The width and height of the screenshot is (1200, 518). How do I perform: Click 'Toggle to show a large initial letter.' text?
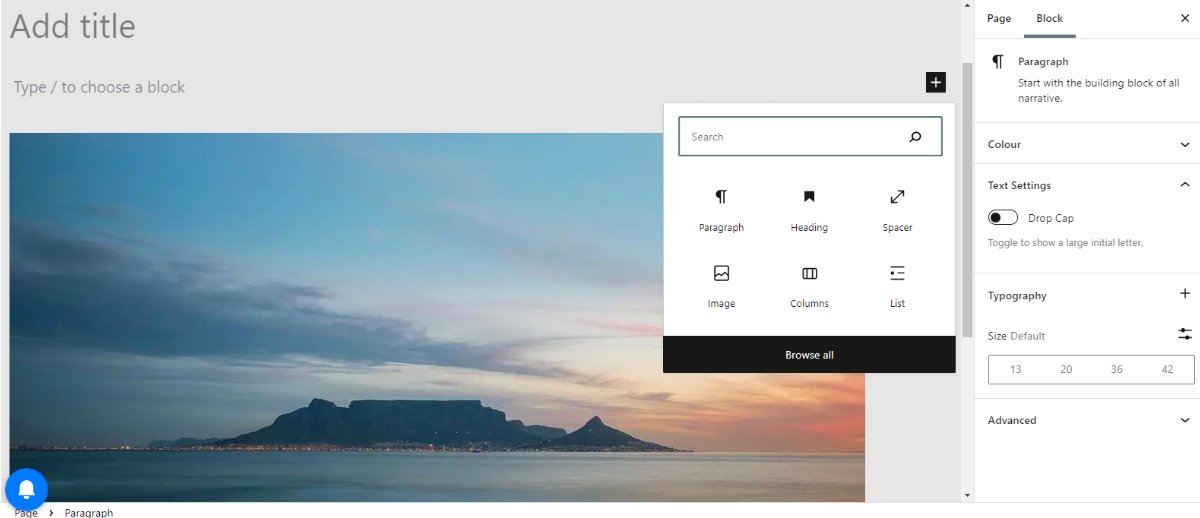1065,242
